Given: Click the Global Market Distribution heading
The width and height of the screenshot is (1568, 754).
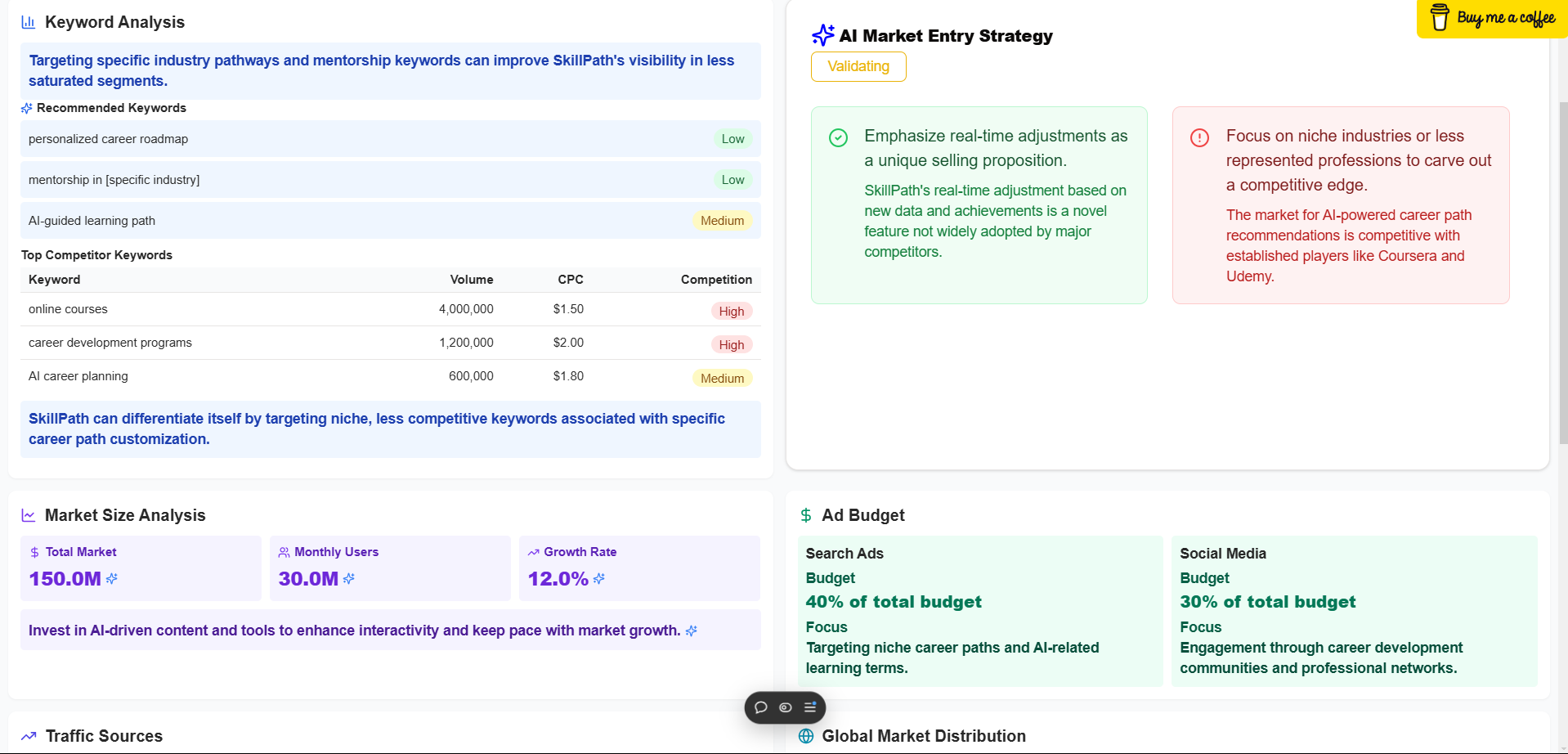Looking at the screenshot, I should click(x=924, y=736).
